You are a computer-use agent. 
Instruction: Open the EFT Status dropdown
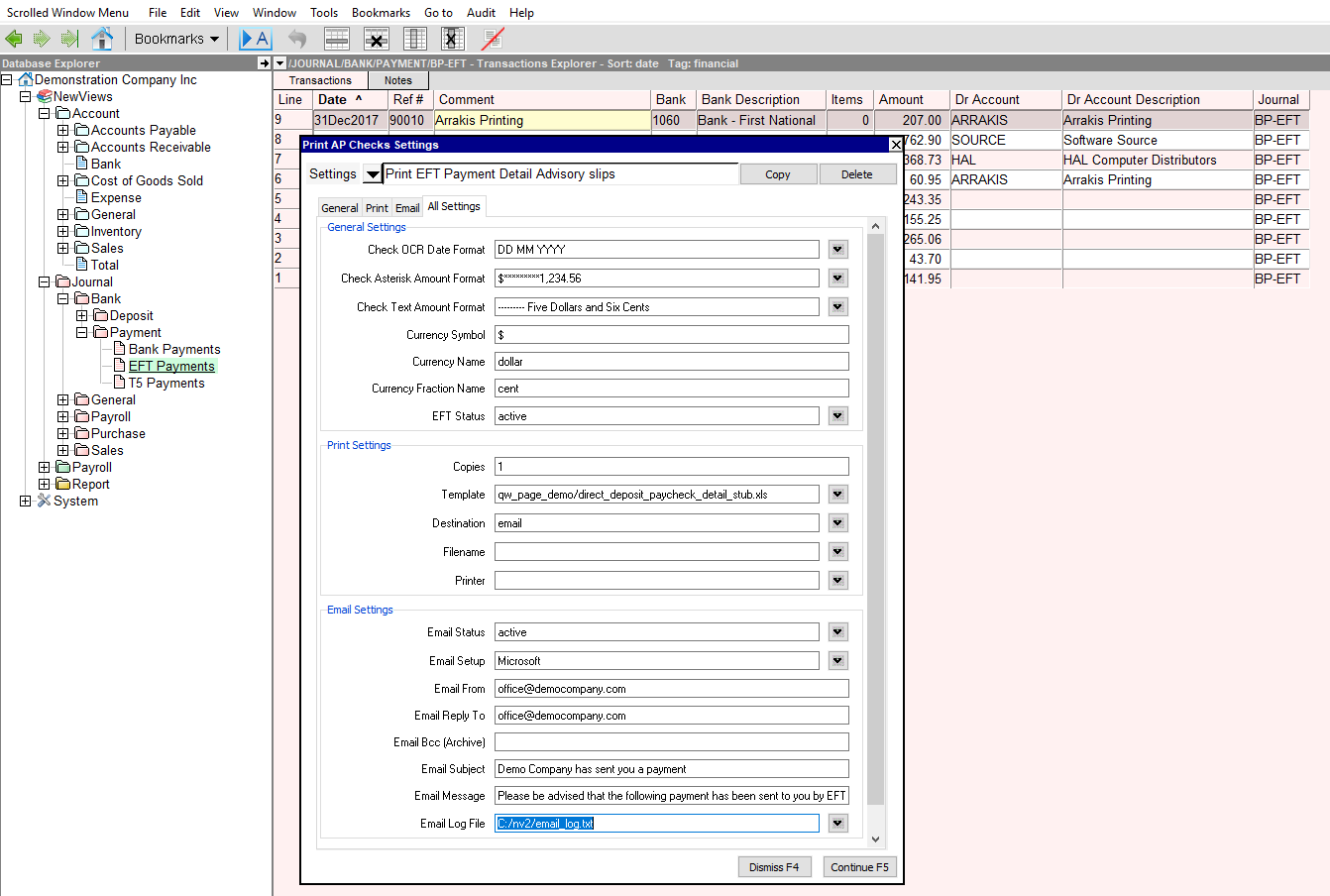click(838, 416)
